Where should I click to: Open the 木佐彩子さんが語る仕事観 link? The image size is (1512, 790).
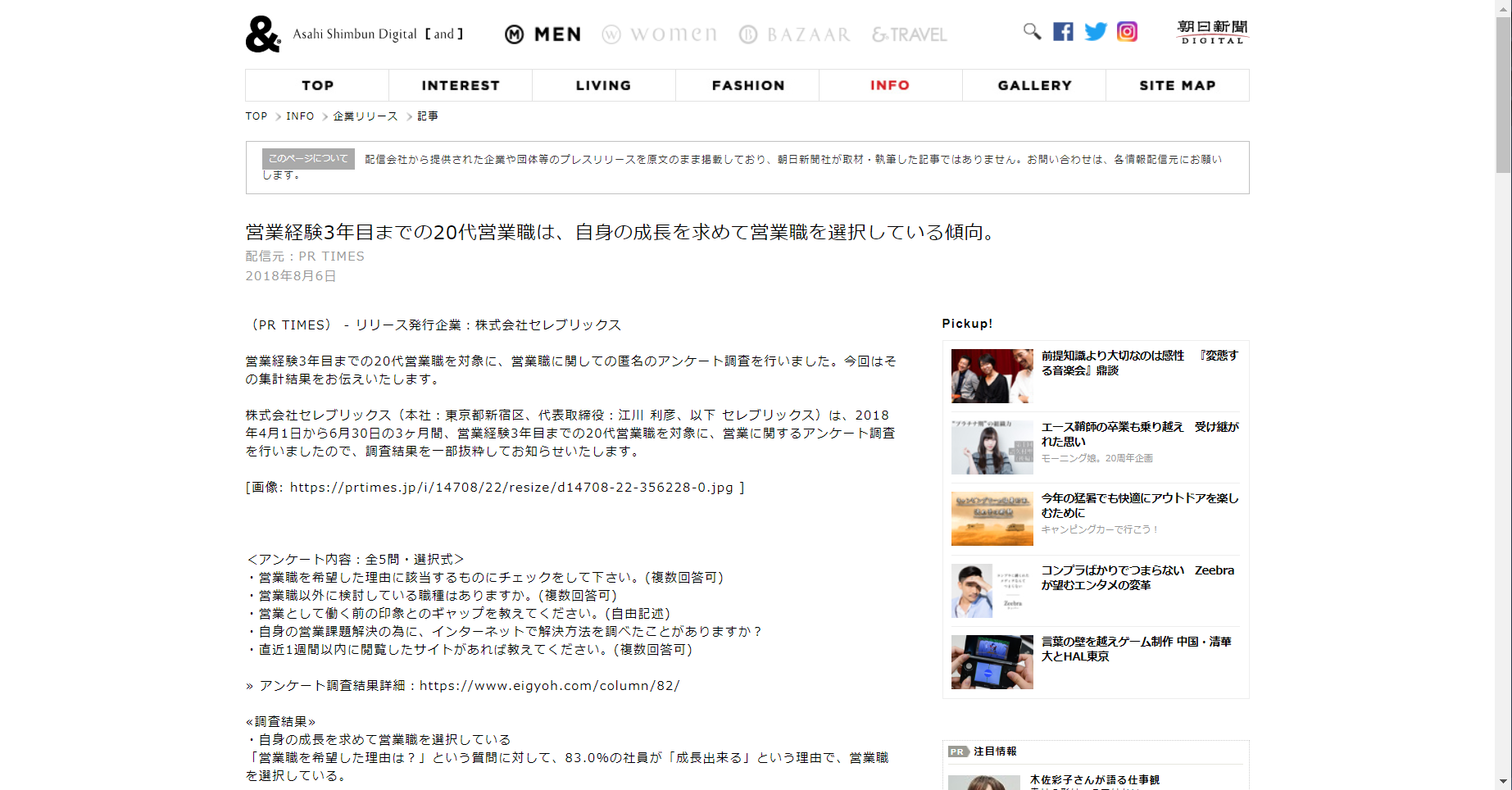pos(1095,780)
